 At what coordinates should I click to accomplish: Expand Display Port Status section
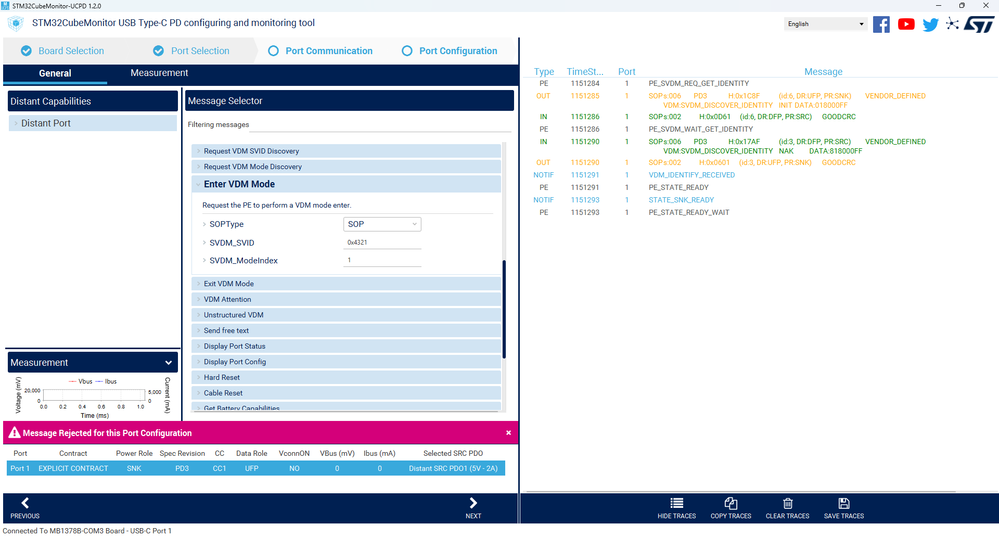346,346
